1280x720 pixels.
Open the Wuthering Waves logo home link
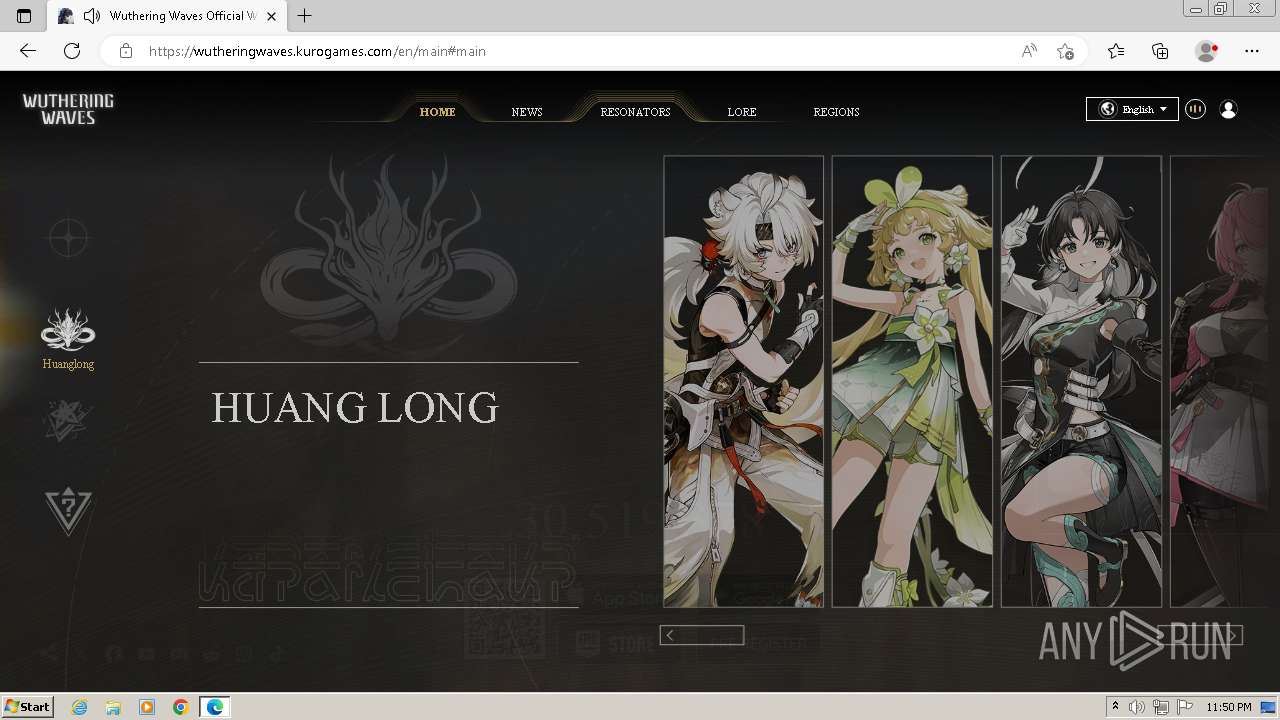pos(68,109)
